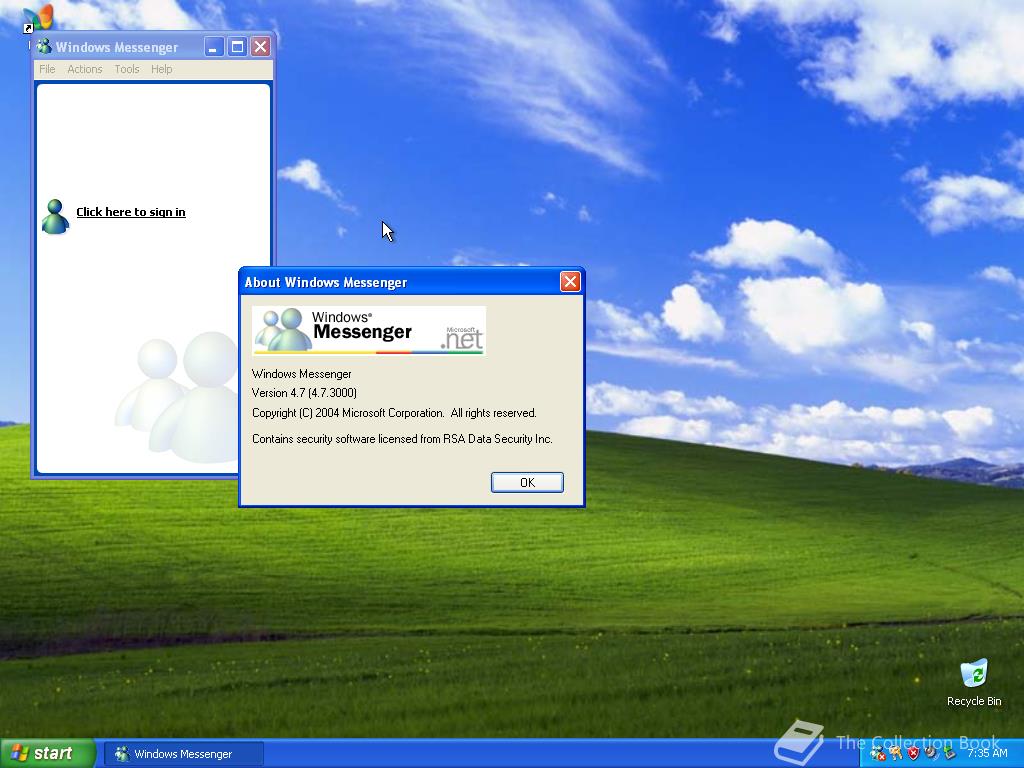Click the 'Version 4.7 (4.7.3000)' text
Screen dimensions: 1024x768
click(x=304, y=392)
